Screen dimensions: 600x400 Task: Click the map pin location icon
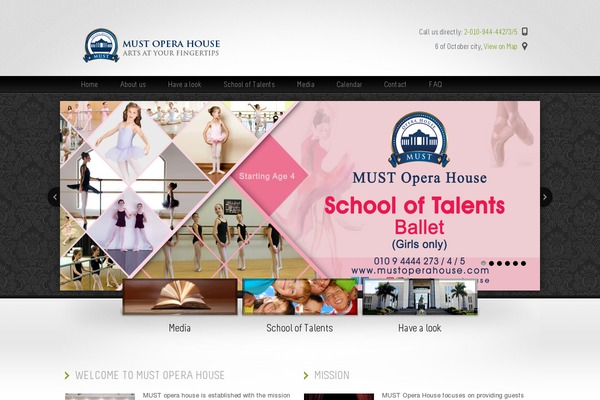pos(525,46)
